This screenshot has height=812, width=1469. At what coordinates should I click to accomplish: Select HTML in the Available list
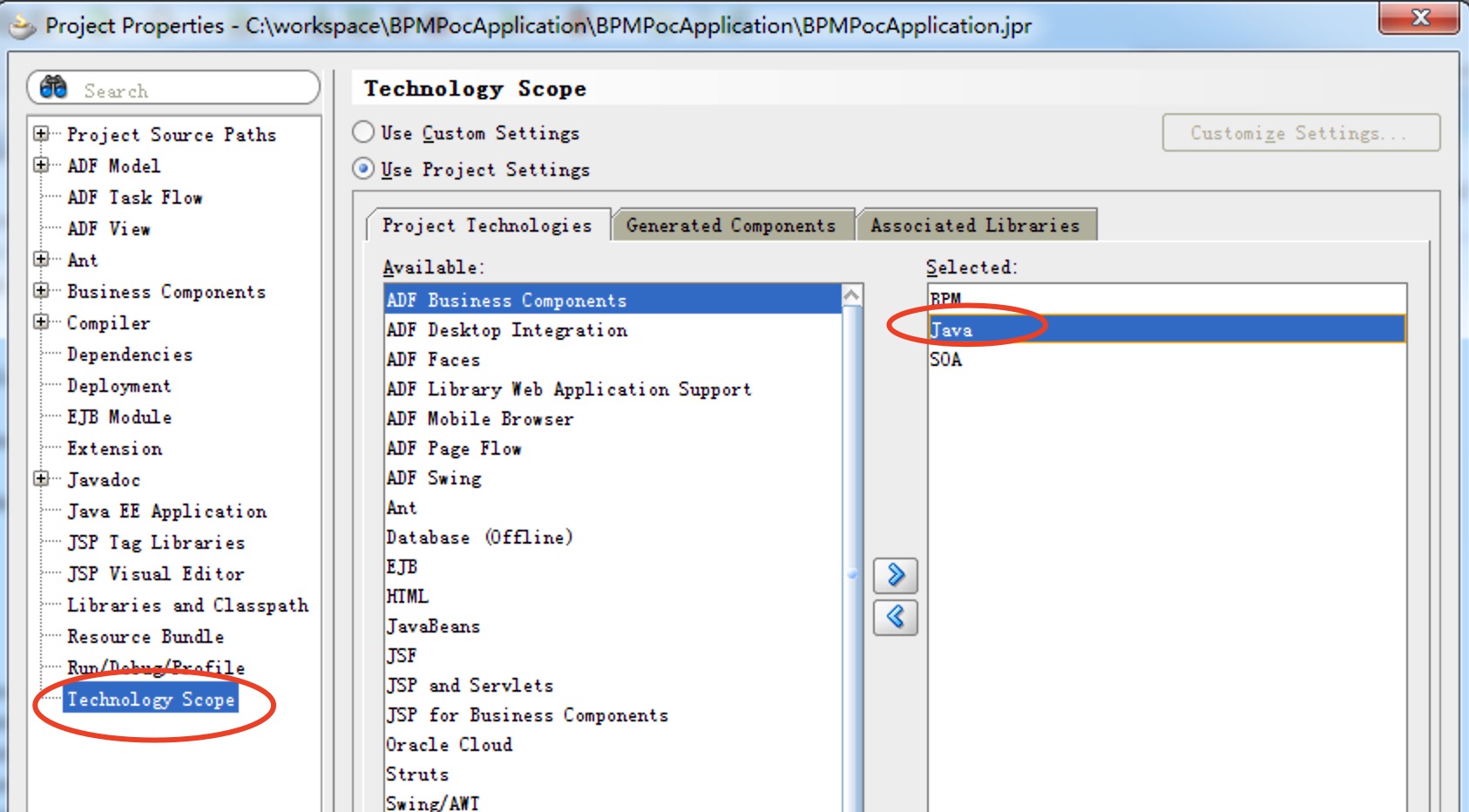(x=613, y=597)
